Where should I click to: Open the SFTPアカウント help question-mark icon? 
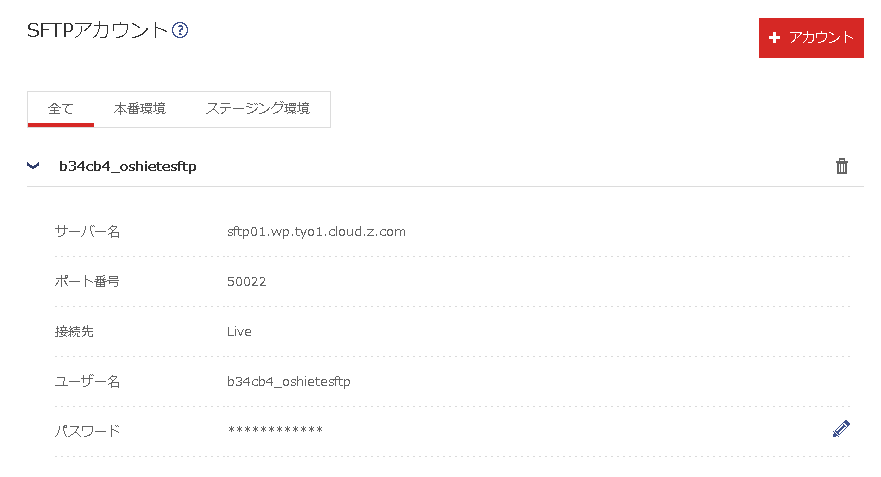tap(180, 30)
